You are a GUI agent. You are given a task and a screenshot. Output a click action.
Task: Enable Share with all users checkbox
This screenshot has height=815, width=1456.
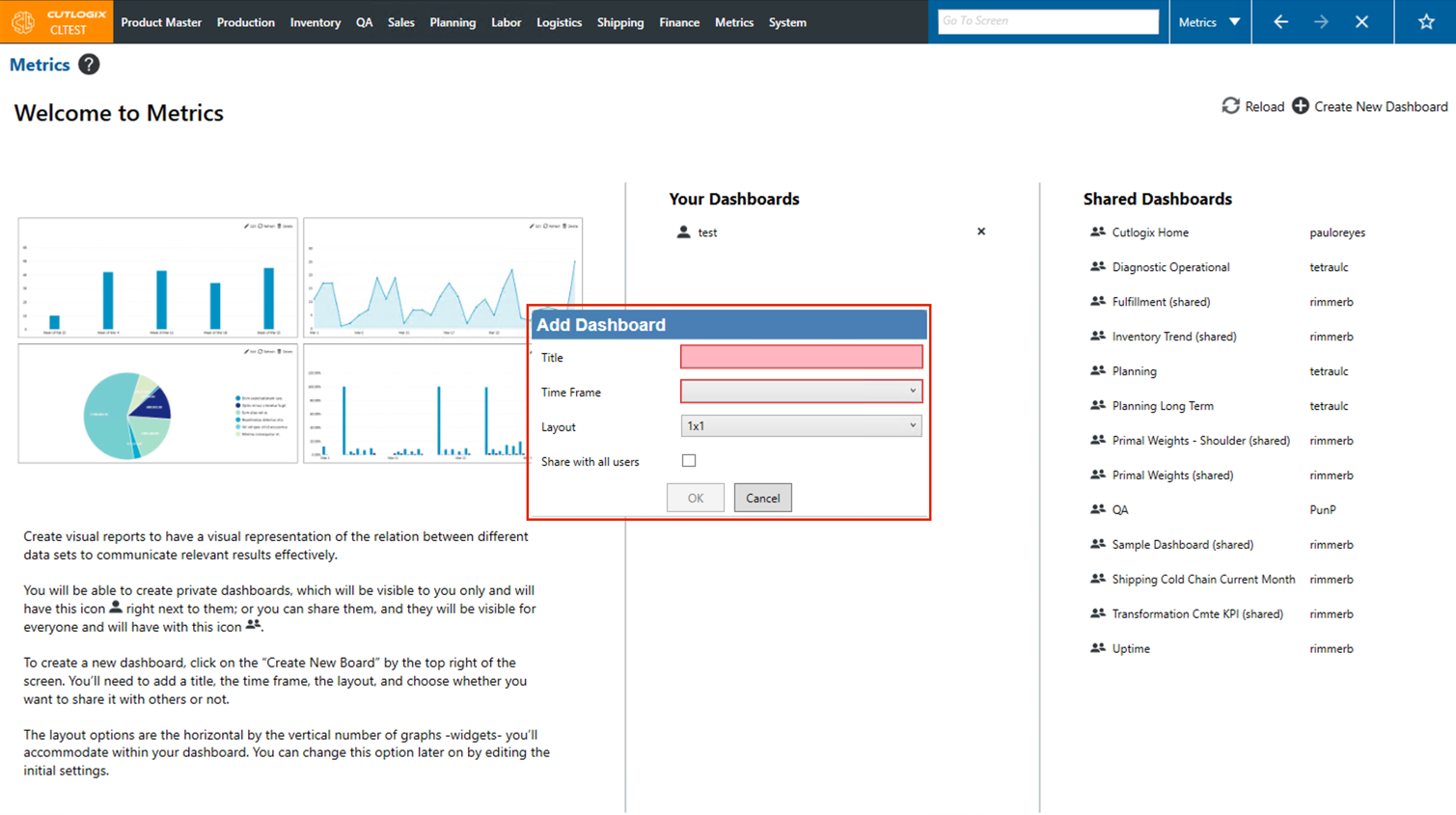coord(689,461)
